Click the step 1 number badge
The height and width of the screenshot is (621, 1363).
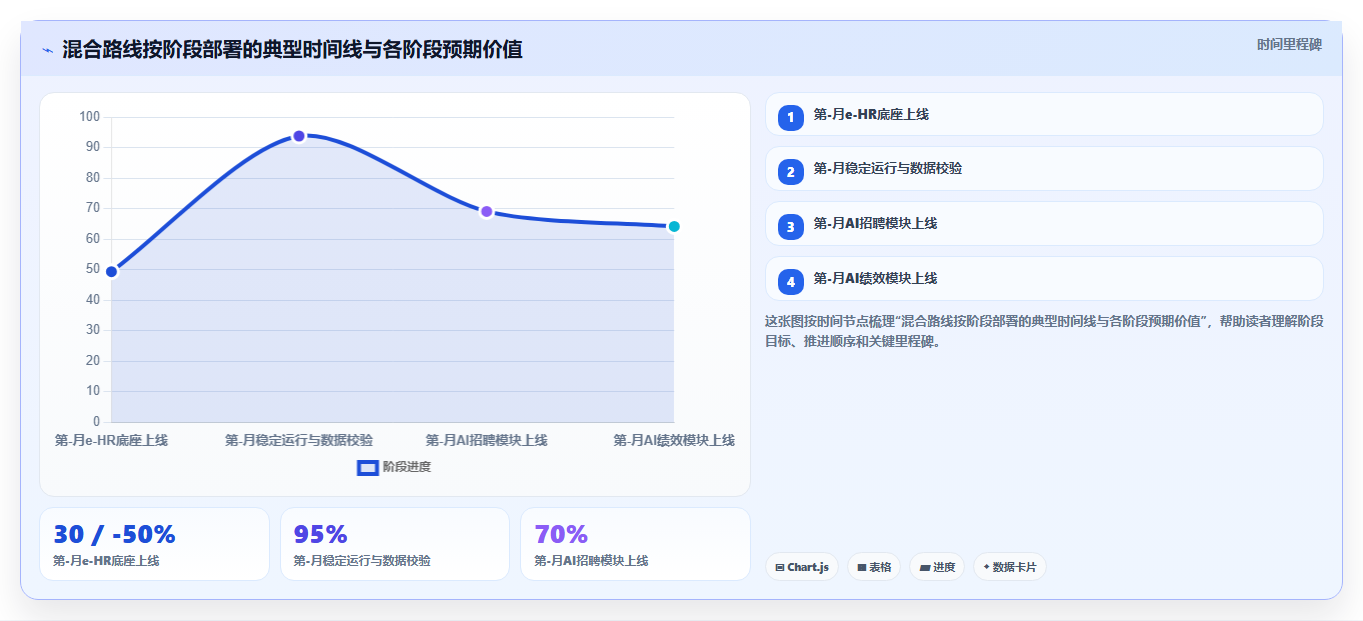(x=790, y=117)
